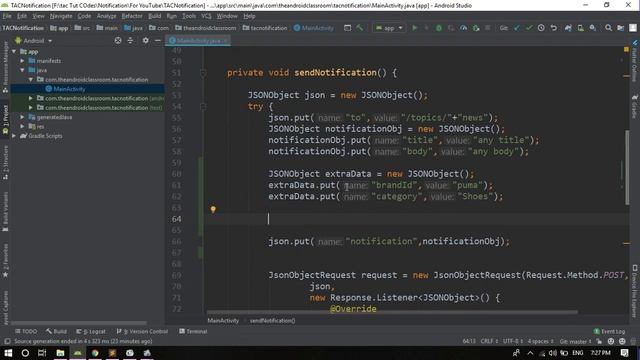Collapse the app module tree node
Screen dimensions: 640x360
coord(14,51)
